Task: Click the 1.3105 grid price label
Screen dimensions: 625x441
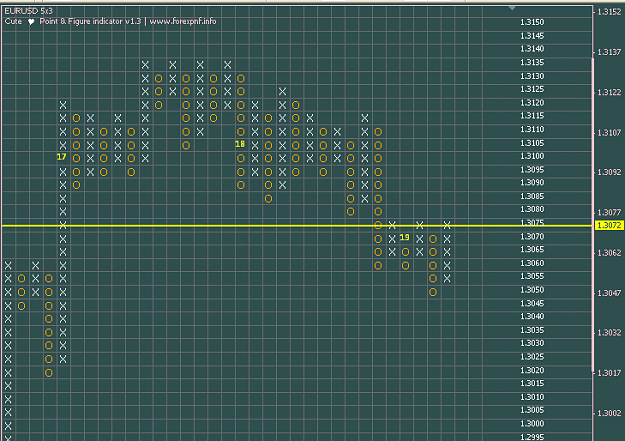Action: point(532,143)
